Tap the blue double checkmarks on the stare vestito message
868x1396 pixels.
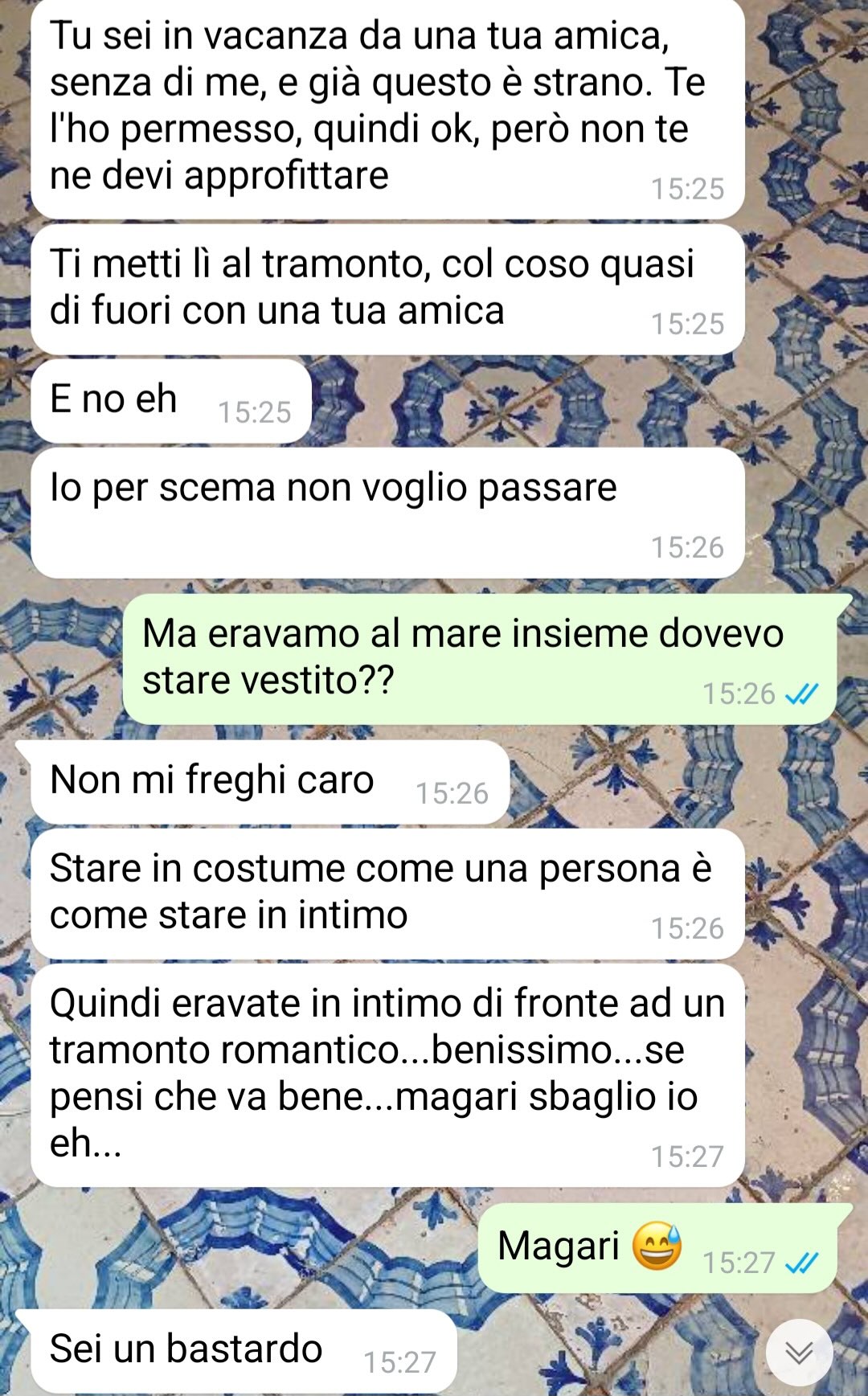click(801, 694)
